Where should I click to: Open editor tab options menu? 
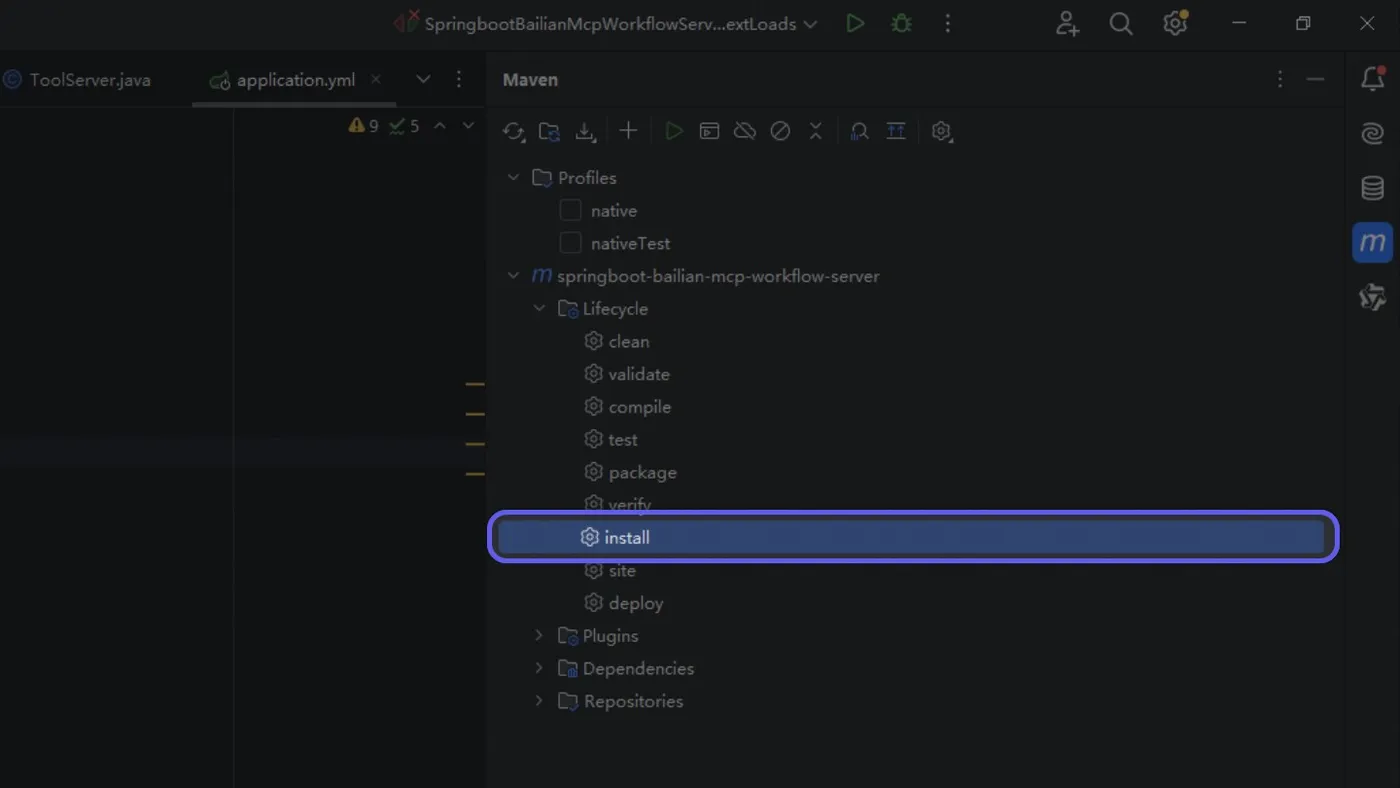coord(459,79)
